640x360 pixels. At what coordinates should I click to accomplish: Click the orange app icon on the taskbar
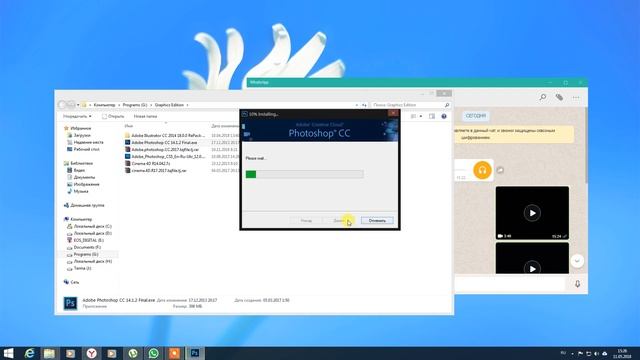[174, 353]
